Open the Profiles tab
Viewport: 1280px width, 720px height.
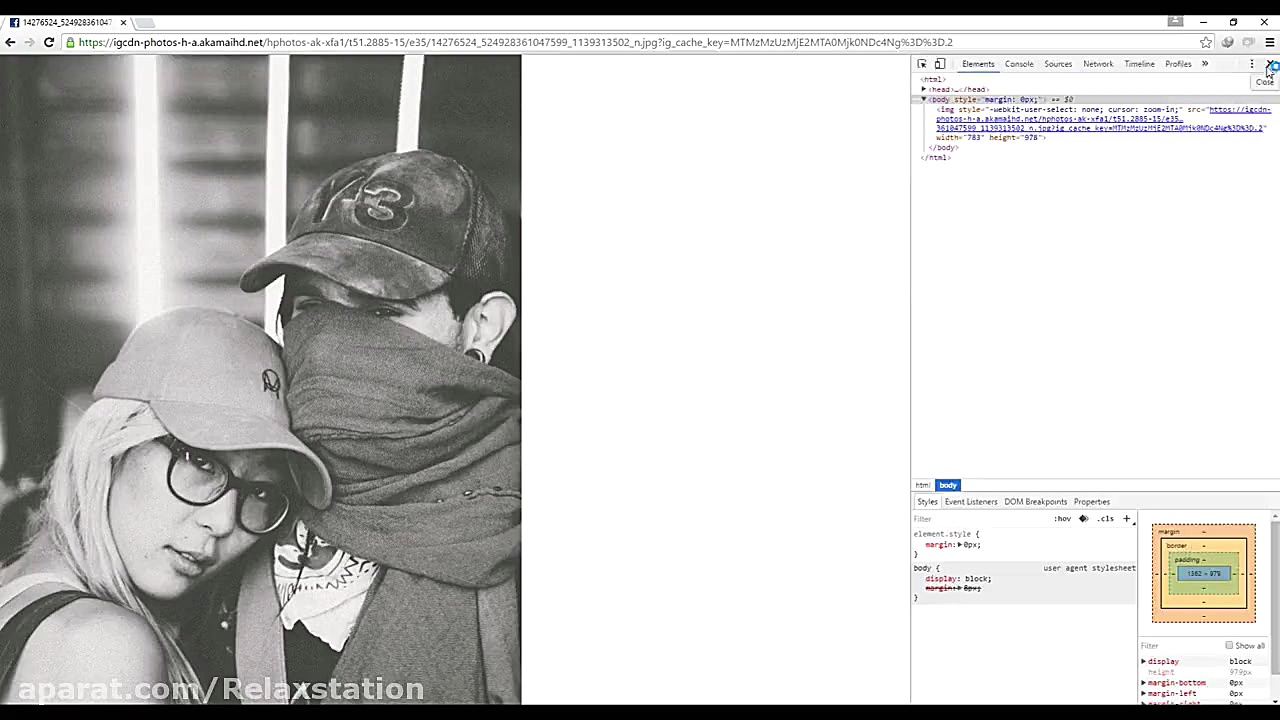click(1178, 64)
